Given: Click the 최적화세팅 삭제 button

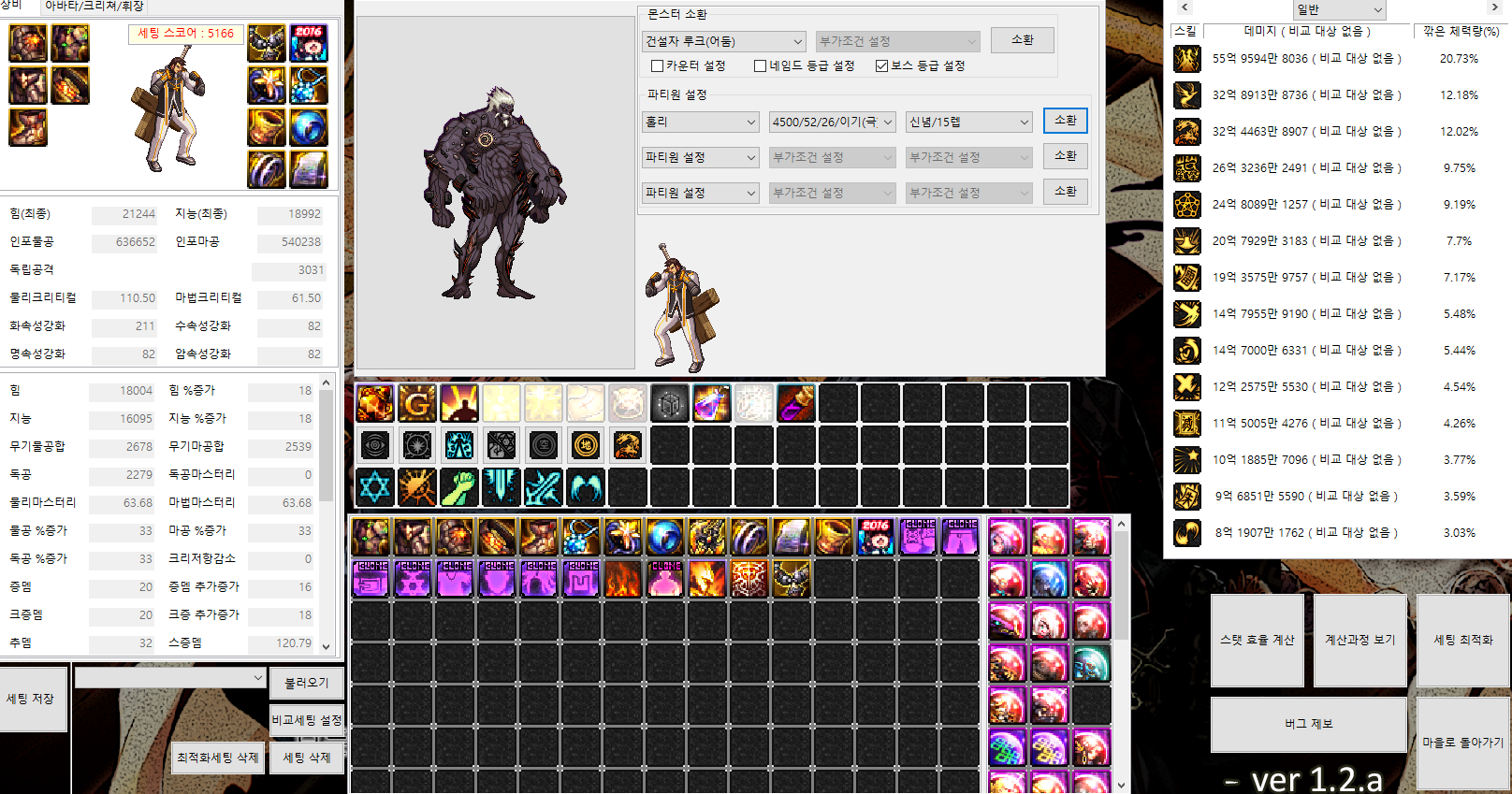Looking at the screenshot, I should tap(218, 758).
